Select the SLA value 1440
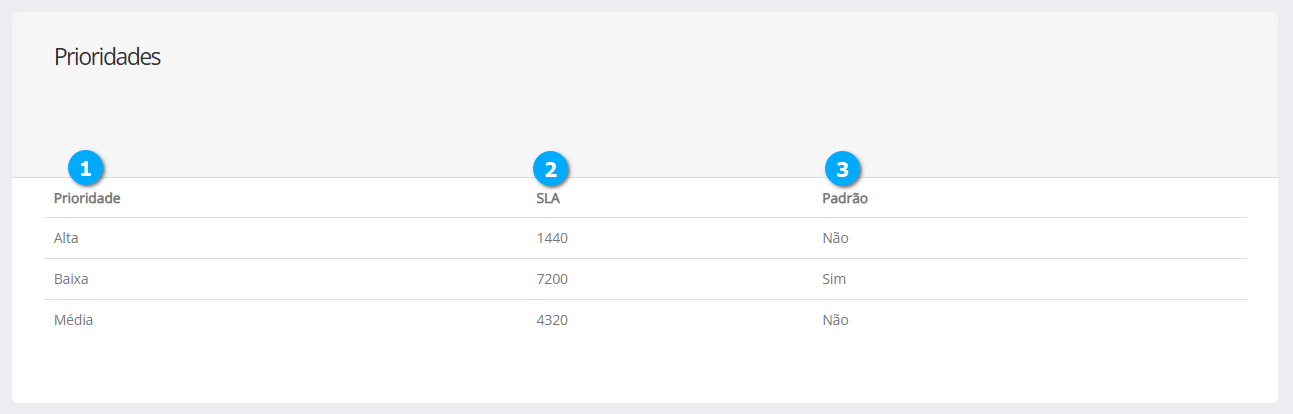Image resolution: width=1293 pixels, height=414 pixels. [552, 238]
